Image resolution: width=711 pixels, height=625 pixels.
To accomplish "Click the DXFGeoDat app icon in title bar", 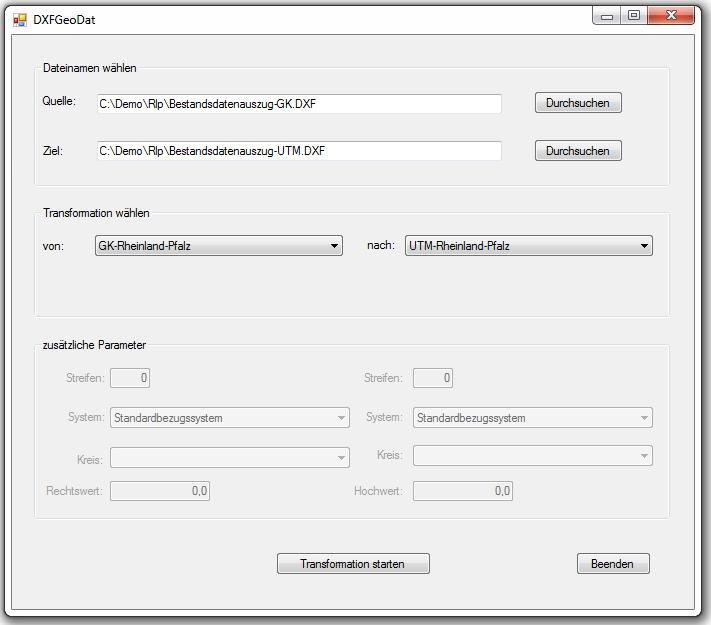I will tap(20, 18).
